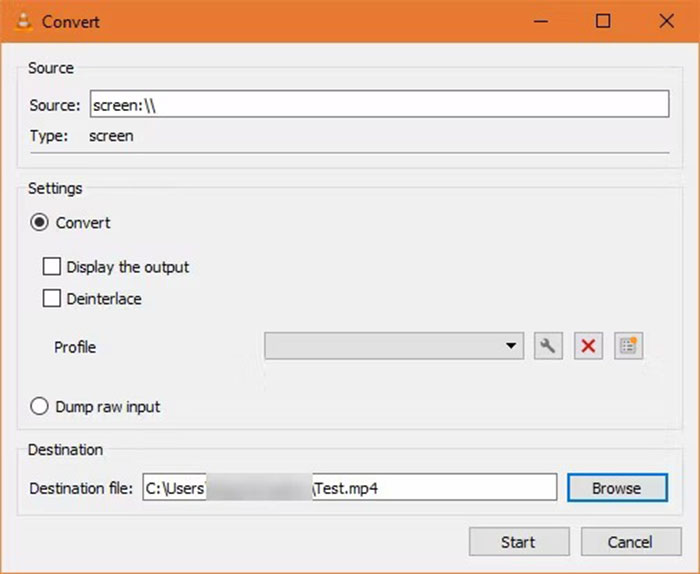This screenshot has height=574, width=700.
Task: Cancel the conversion dialog
Action: click(x=630, y=542)
